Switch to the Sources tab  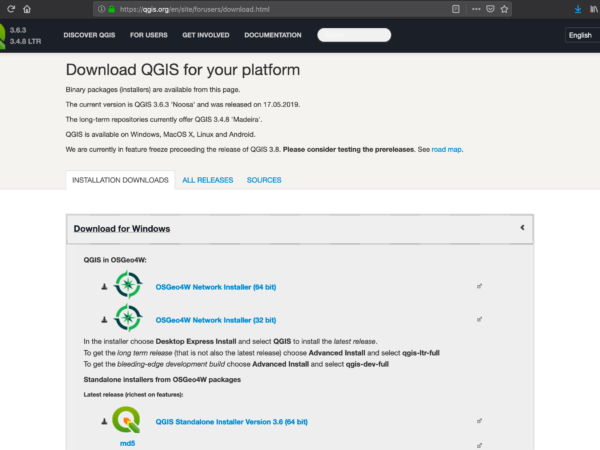pos(264,180)
